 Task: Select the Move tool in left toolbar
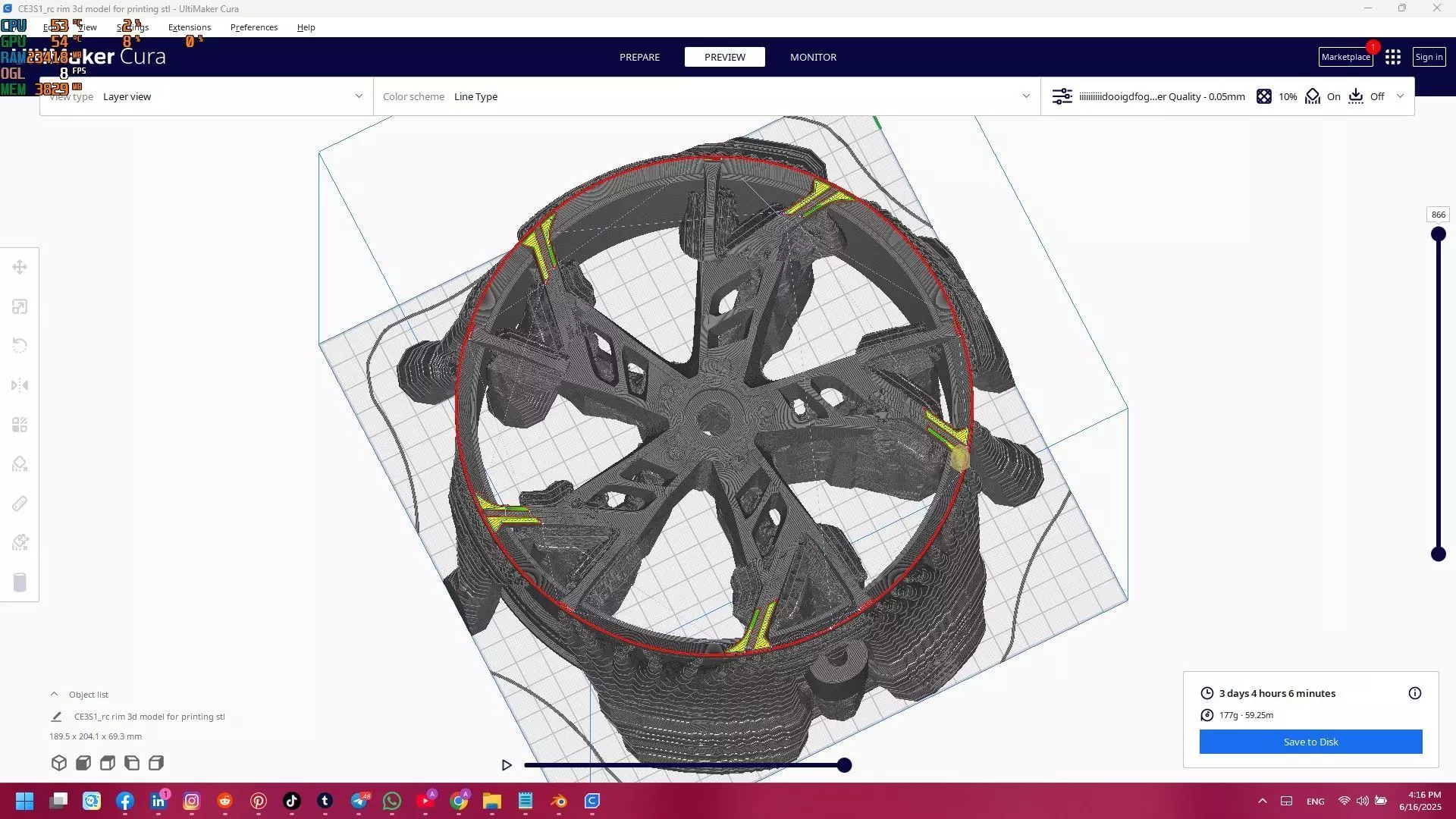20,267
